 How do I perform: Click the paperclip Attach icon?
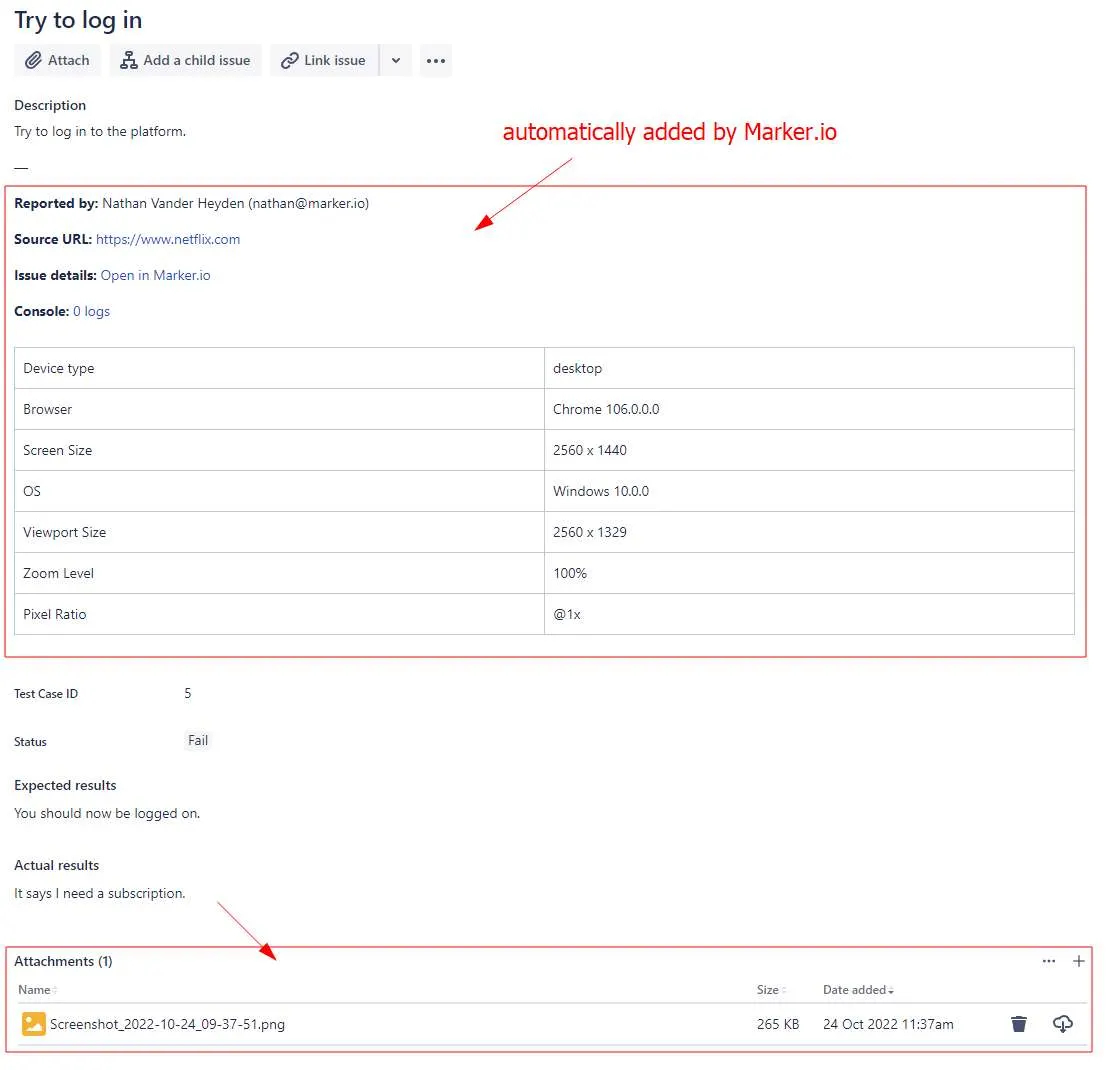click(31, 60)
